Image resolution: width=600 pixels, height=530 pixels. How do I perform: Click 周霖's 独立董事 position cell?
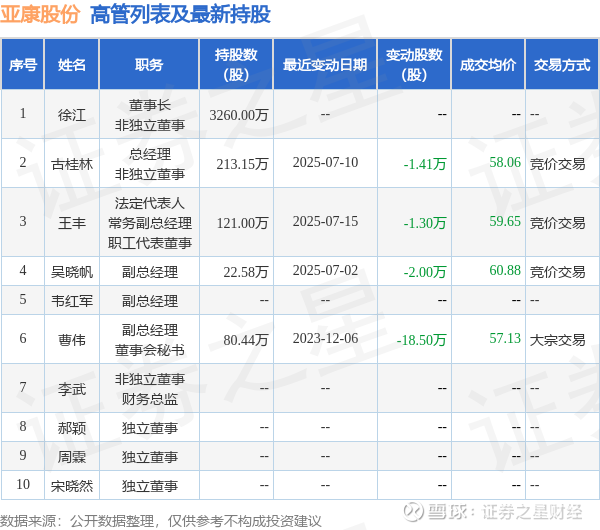(150, 457)
